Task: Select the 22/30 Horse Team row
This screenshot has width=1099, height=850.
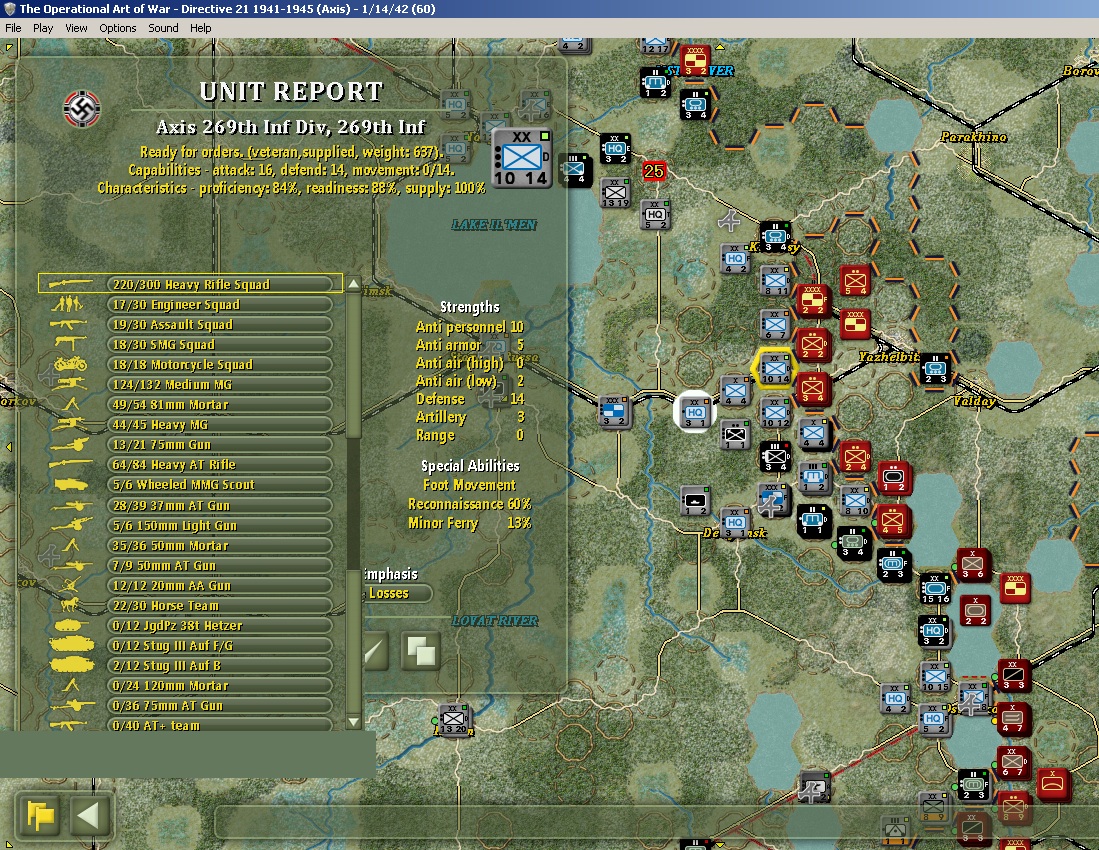Action: point(219,605)
